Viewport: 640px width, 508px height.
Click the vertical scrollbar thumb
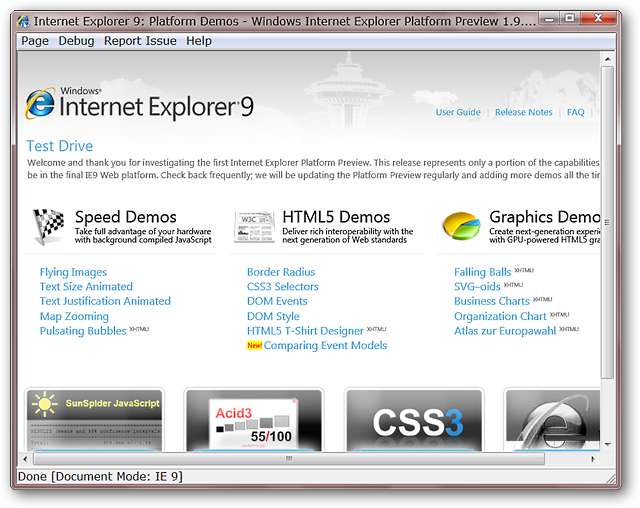(x=607, y=222)
